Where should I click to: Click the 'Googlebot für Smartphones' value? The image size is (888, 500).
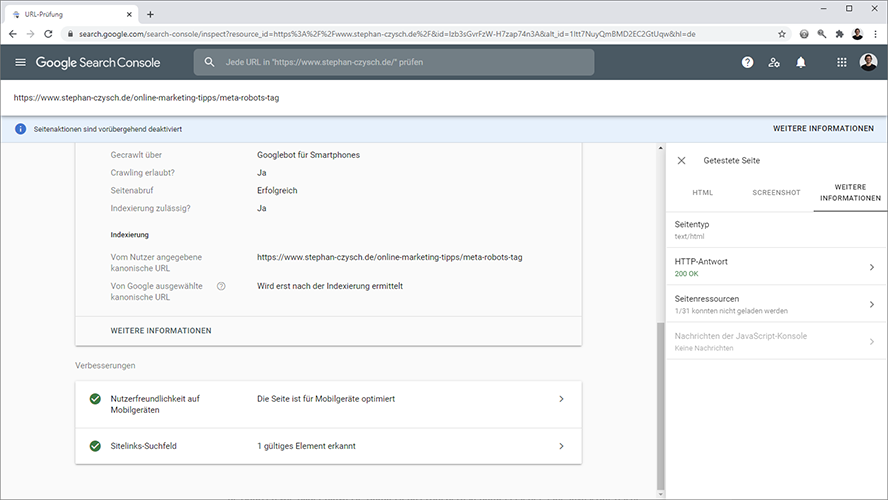[308, 155]
